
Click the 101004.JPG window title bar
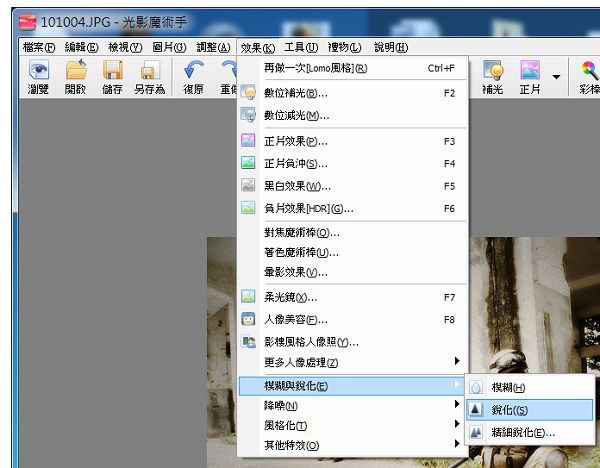click(x=306, y=22)
